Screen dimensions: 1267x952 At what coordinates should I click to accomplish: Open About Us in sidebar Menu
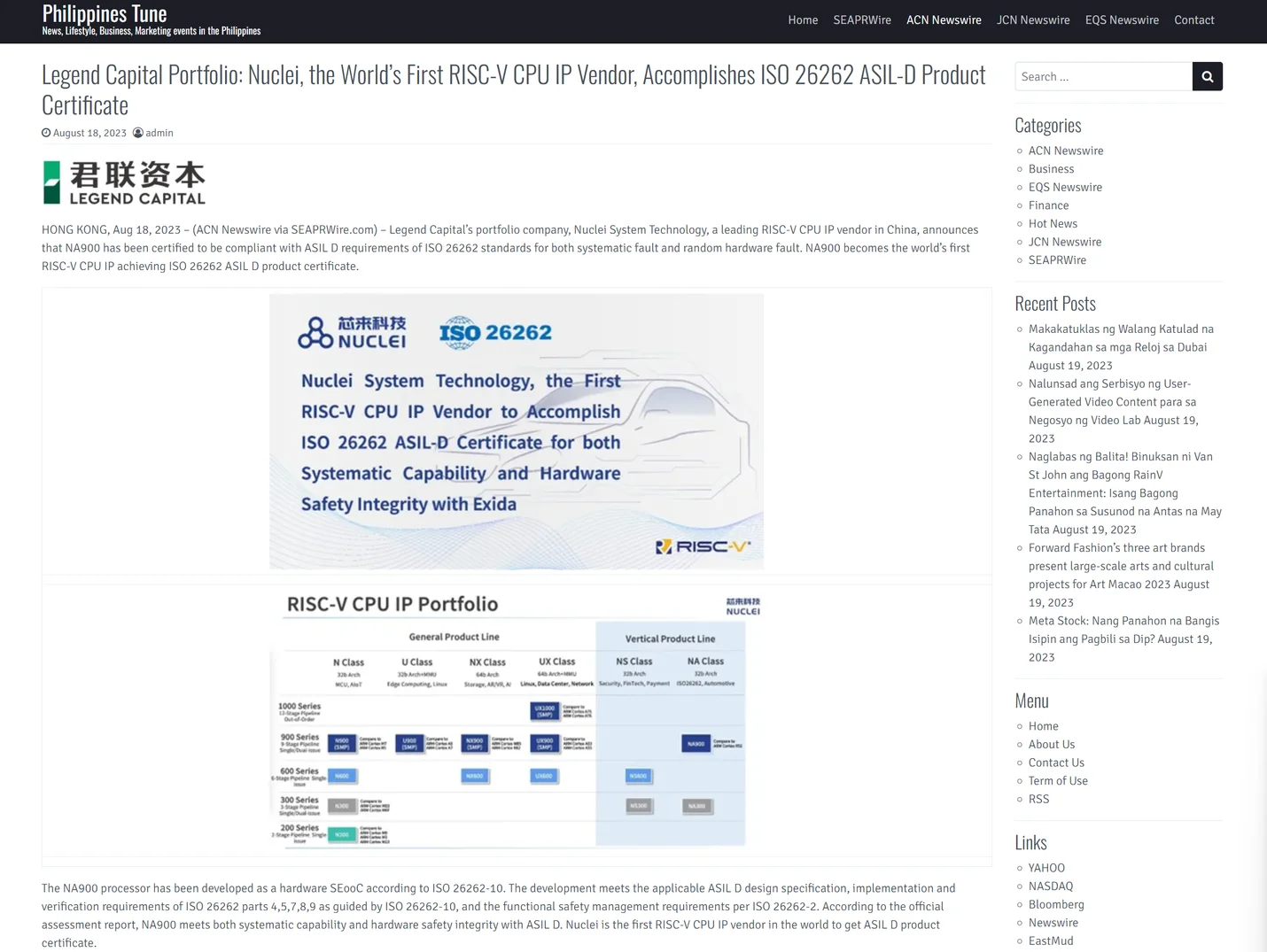click(x=1052, y=744)
